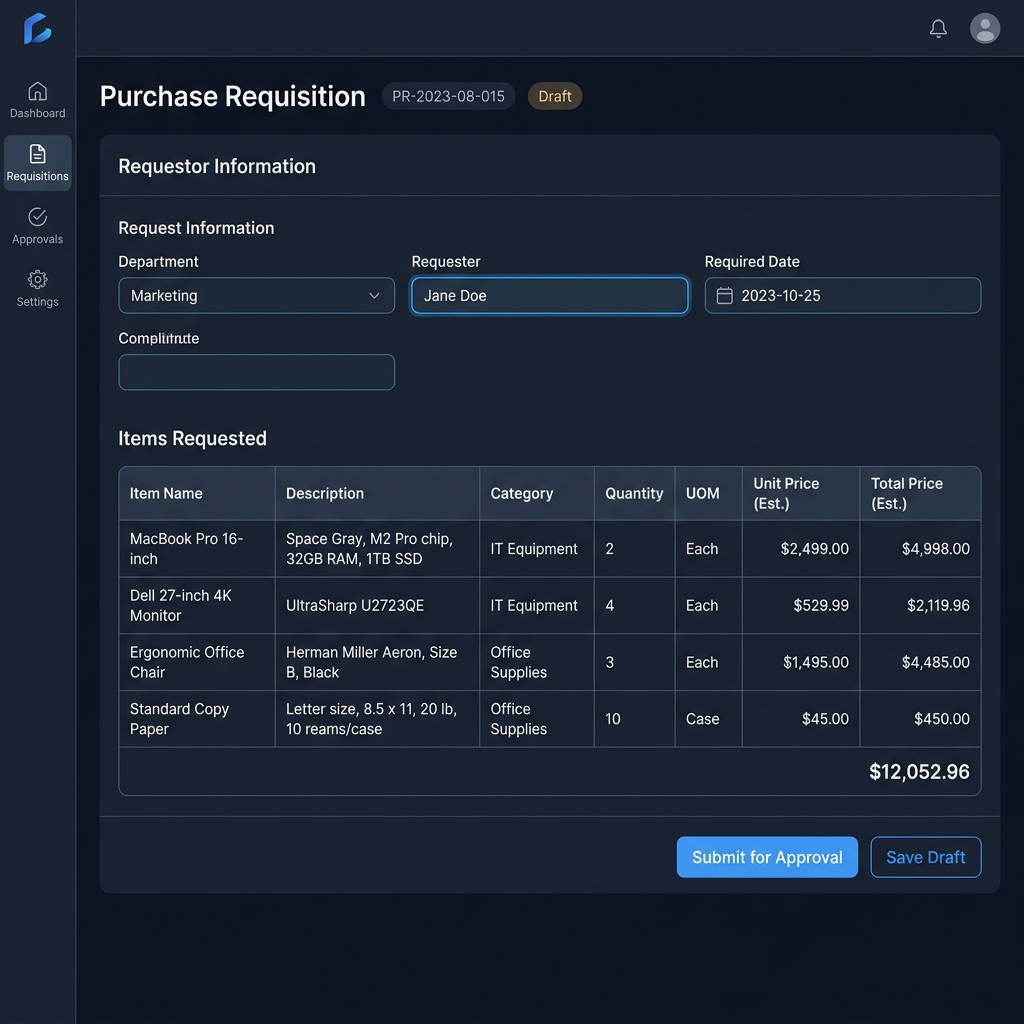The height and width of the screenshot is (1024, 1024).
Task: Click the $529.99 unit price
Action: pos(821,605)
